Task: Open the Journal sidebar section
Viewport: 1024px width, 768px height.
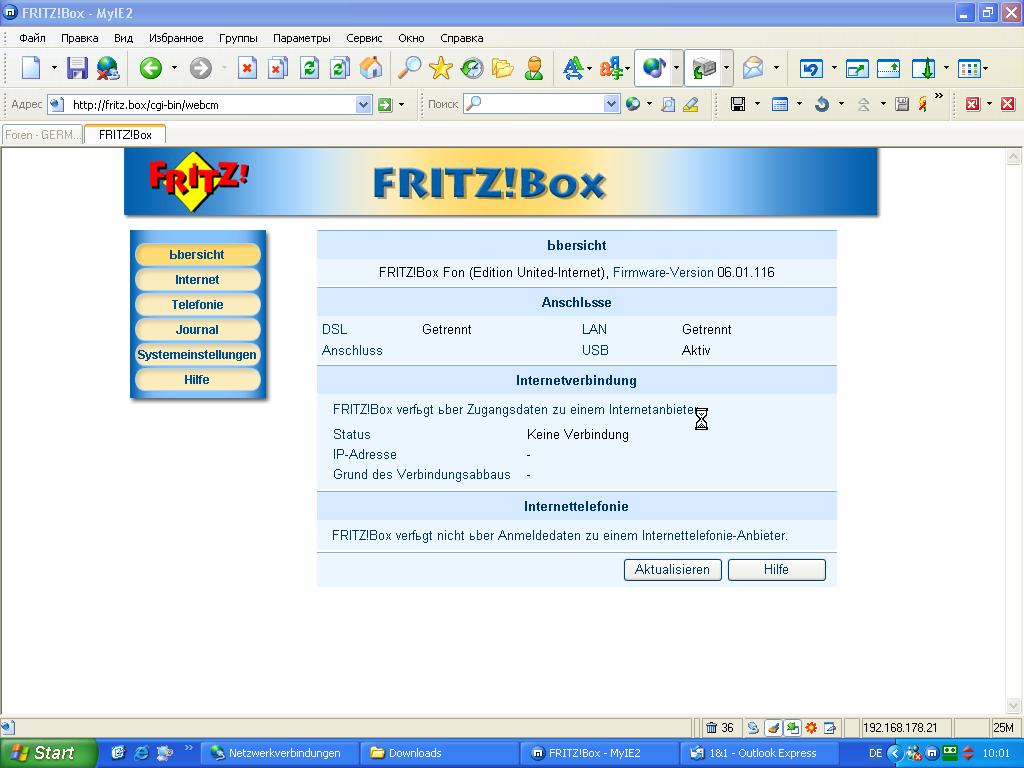Action: [197, 330]
